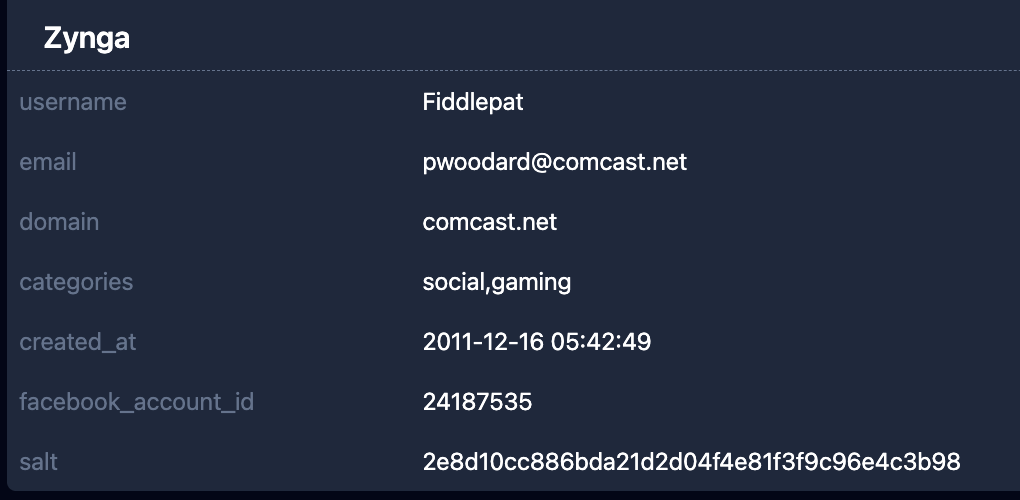Click the domain field label

[x=59, y=222]
